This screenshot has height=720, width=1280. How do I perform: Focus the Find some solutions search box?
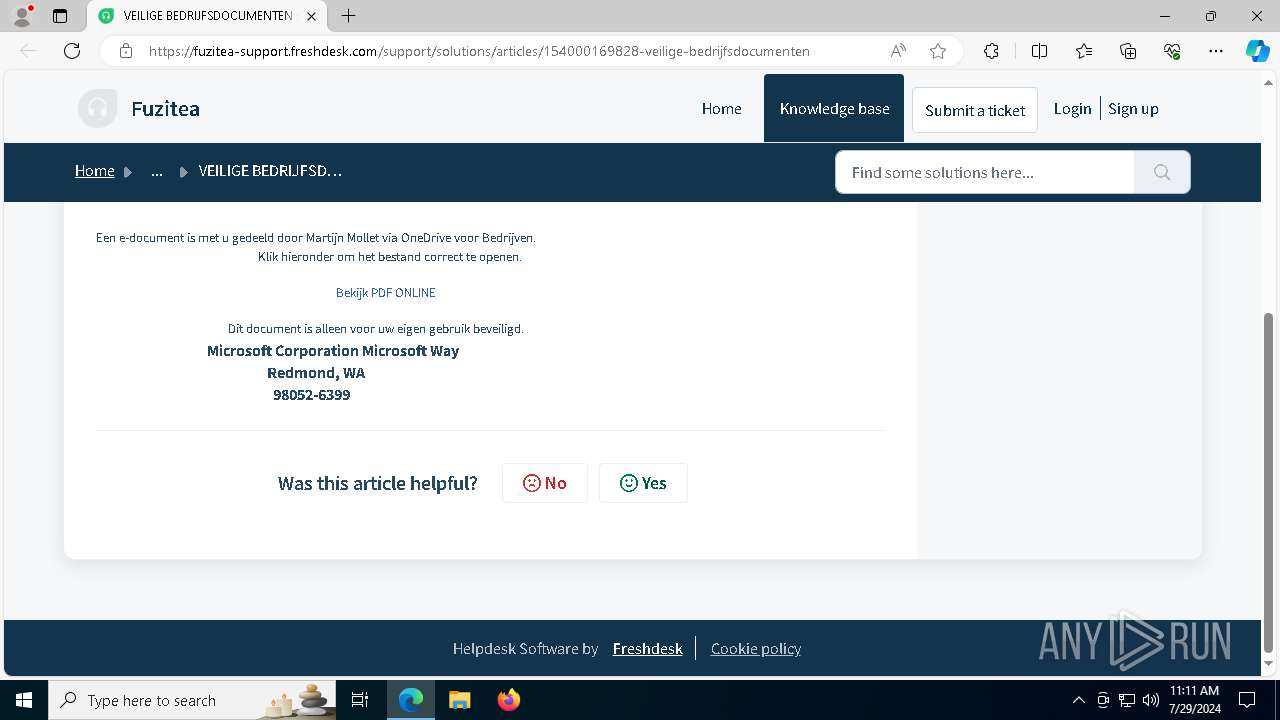985,172
